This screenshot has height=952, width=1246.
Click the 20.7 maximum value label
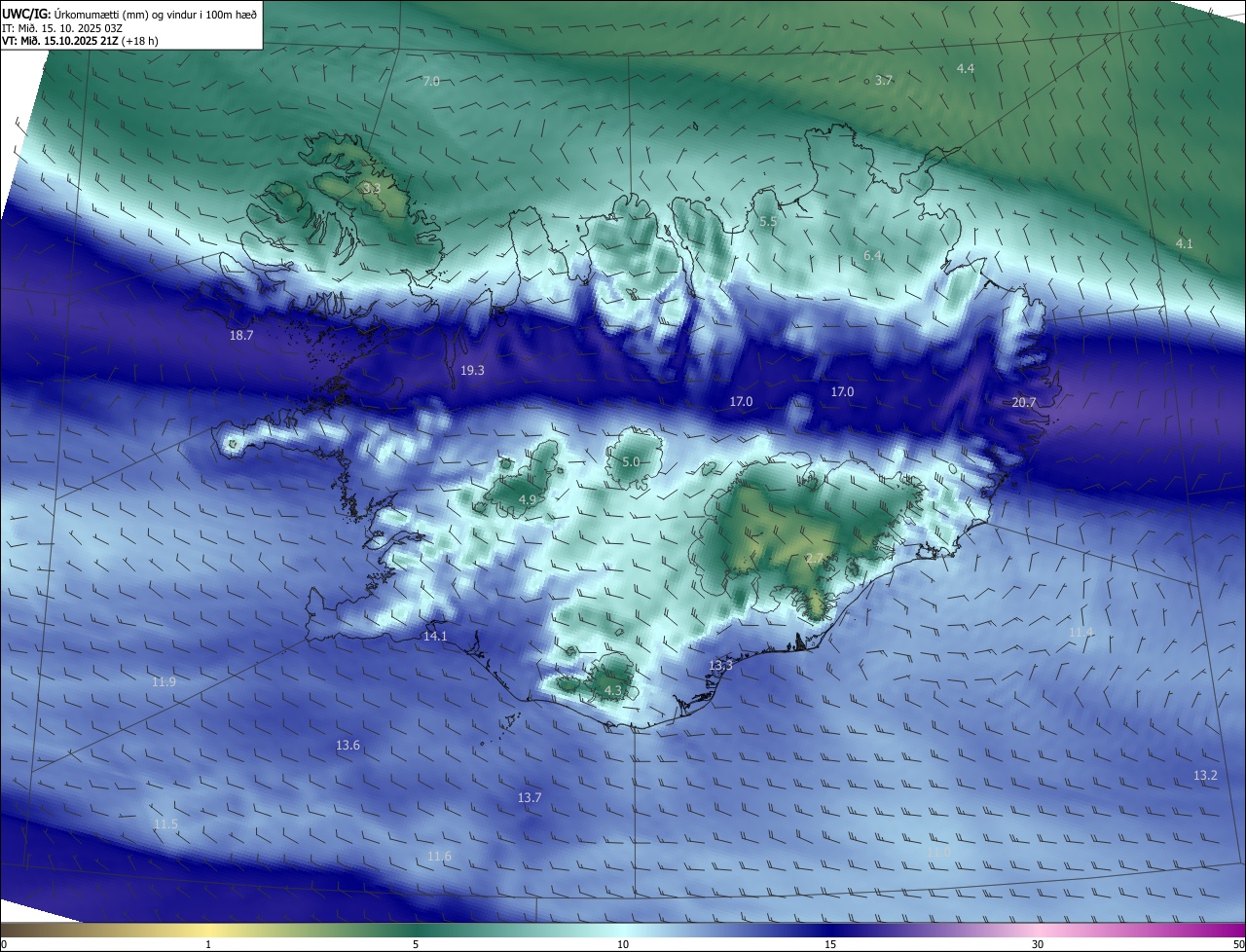click(x=1024, y=402)
